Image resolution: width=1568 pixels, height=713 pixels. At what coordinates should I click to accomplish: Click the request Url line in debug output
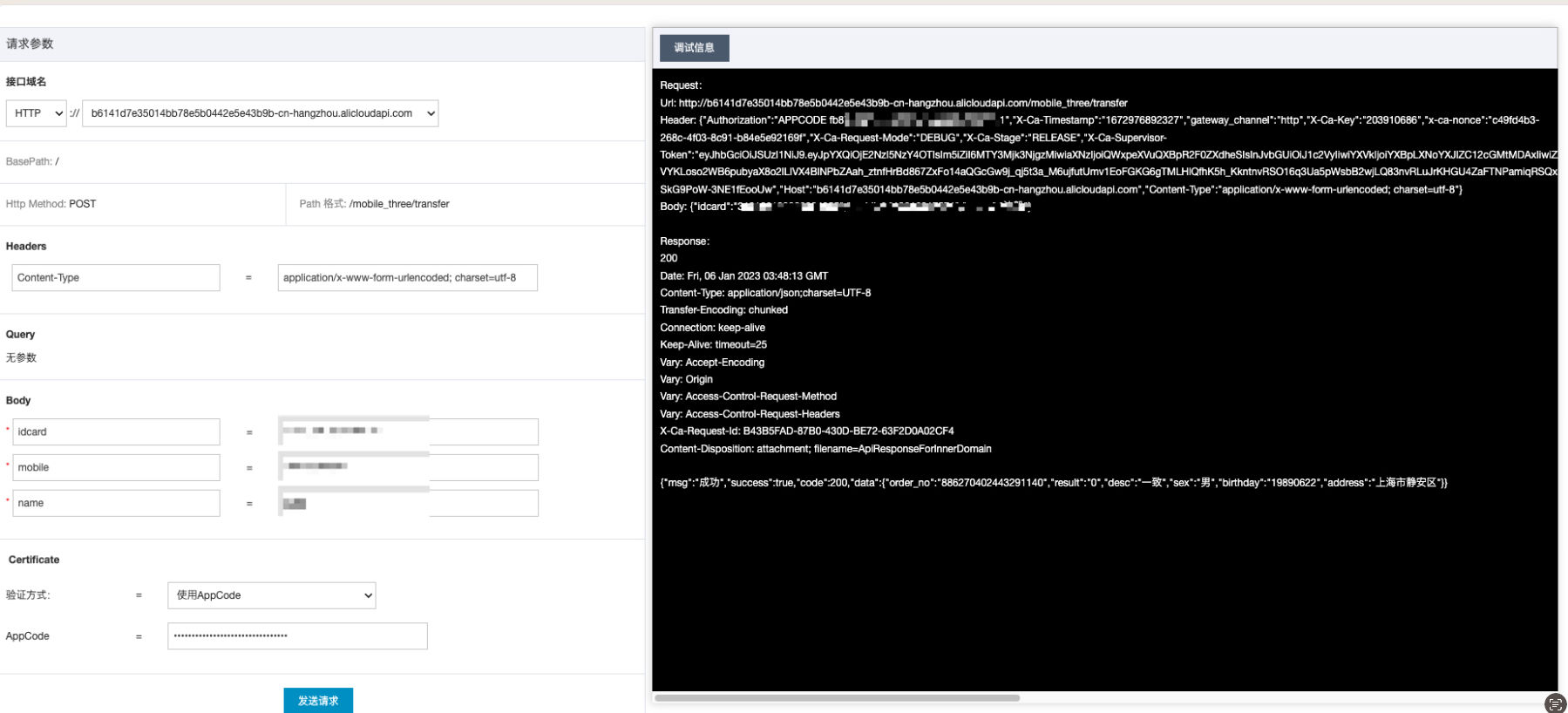point(893,103)
